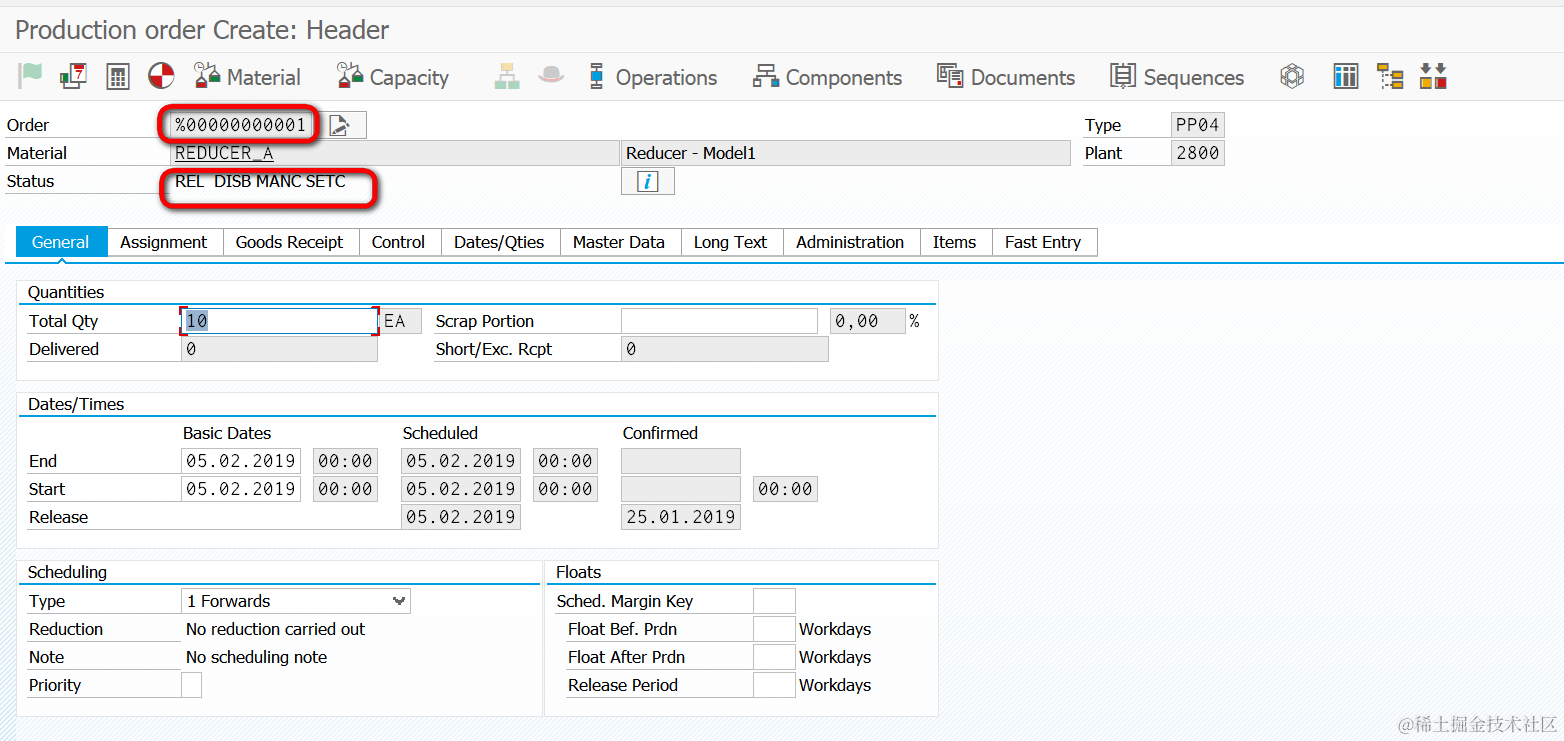
Task: Check Capacity availability from toolbar
Action: [x=393, y=77]
